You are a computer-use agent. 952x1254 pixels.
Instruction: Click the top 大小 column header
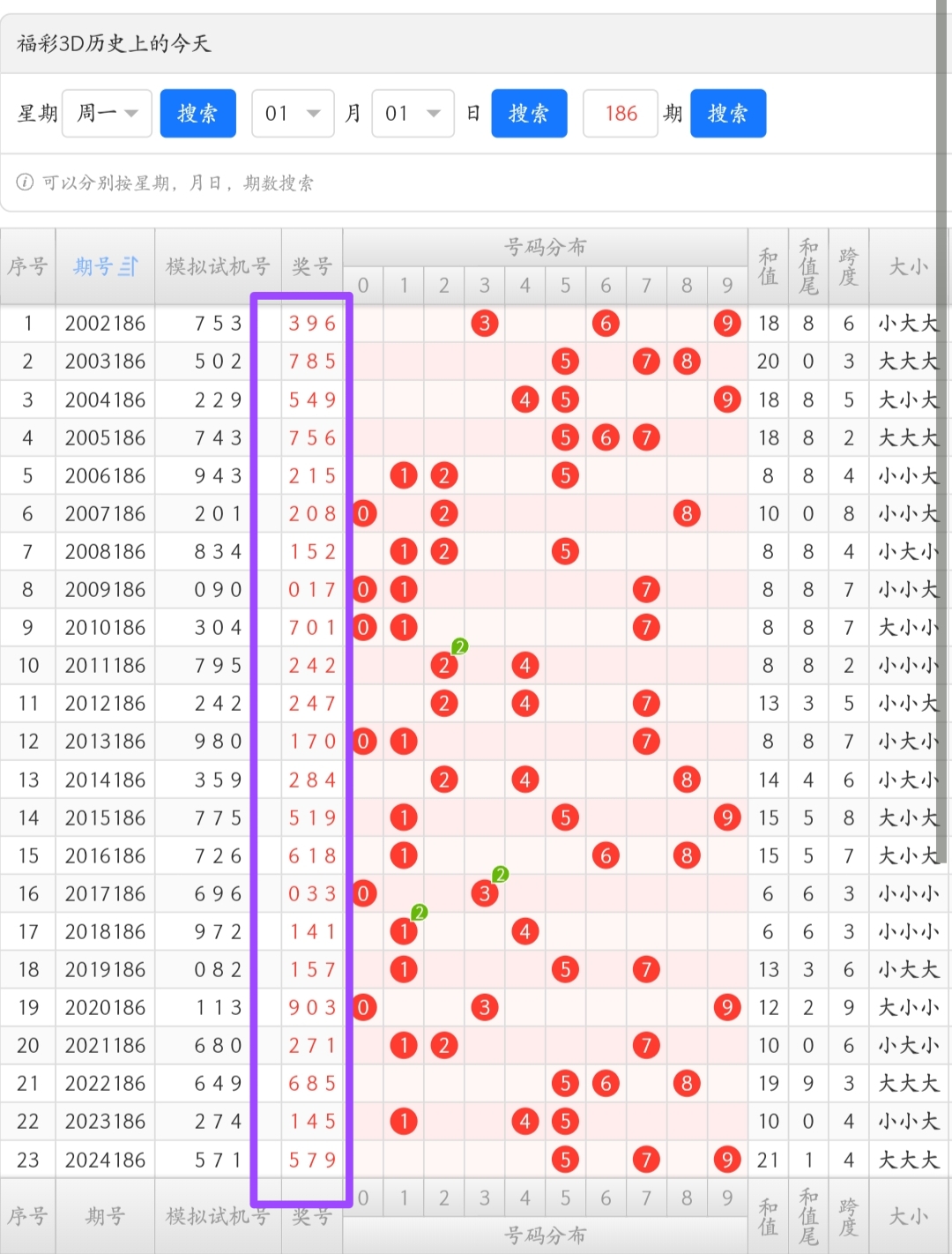click(x=909, y=266)
